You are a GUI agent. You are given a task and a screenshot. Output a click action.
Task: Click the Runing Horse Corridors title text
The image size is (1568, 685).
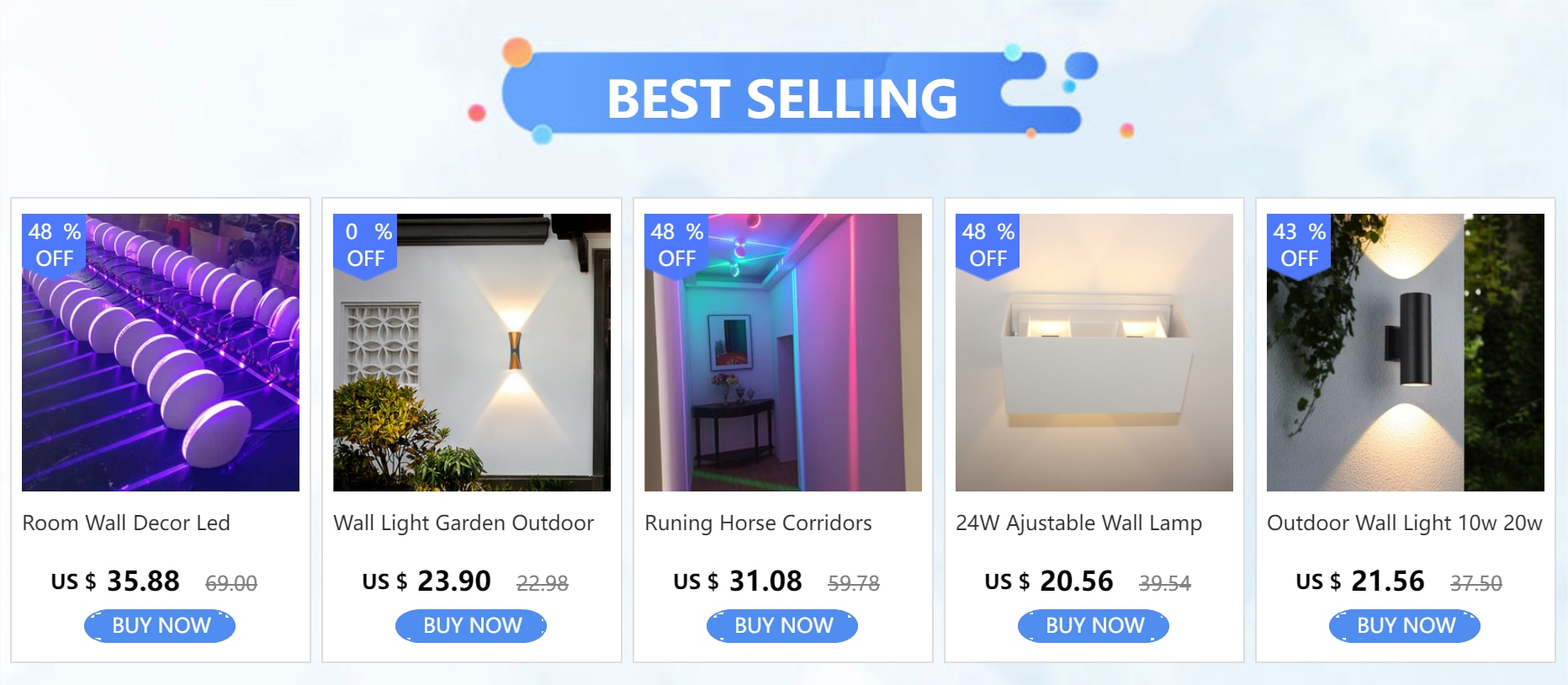tap(758, 523)
